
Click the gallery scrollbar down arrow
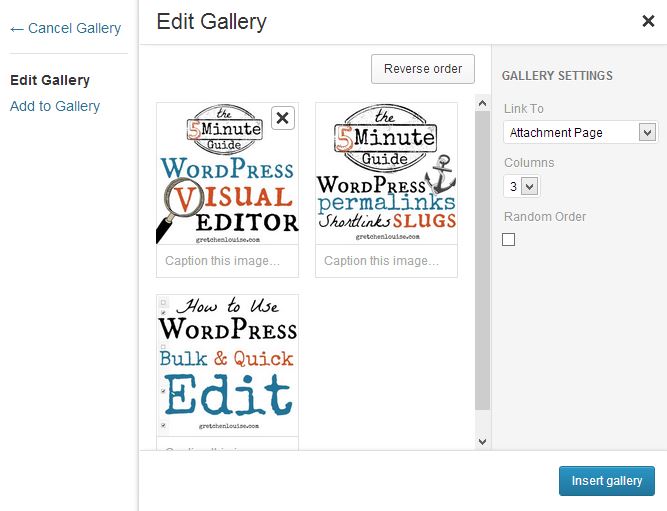pos(482,442)
